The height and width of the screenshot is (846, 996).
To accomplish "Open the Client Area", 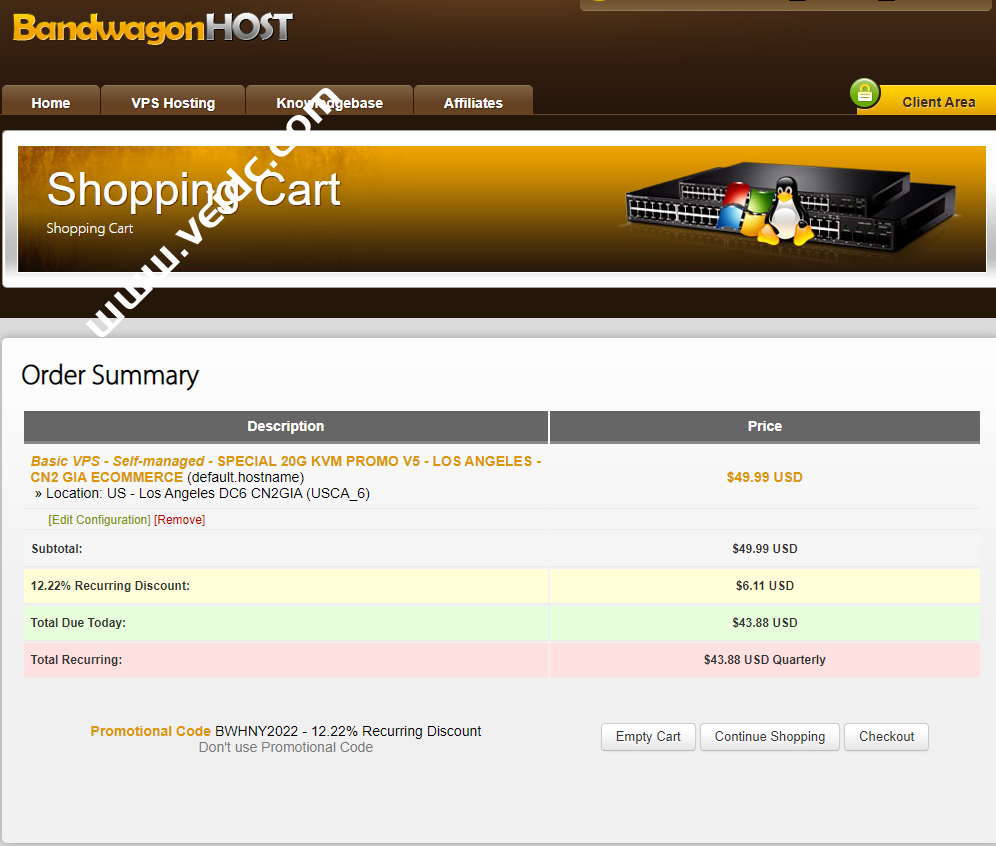I will point(938,102).
